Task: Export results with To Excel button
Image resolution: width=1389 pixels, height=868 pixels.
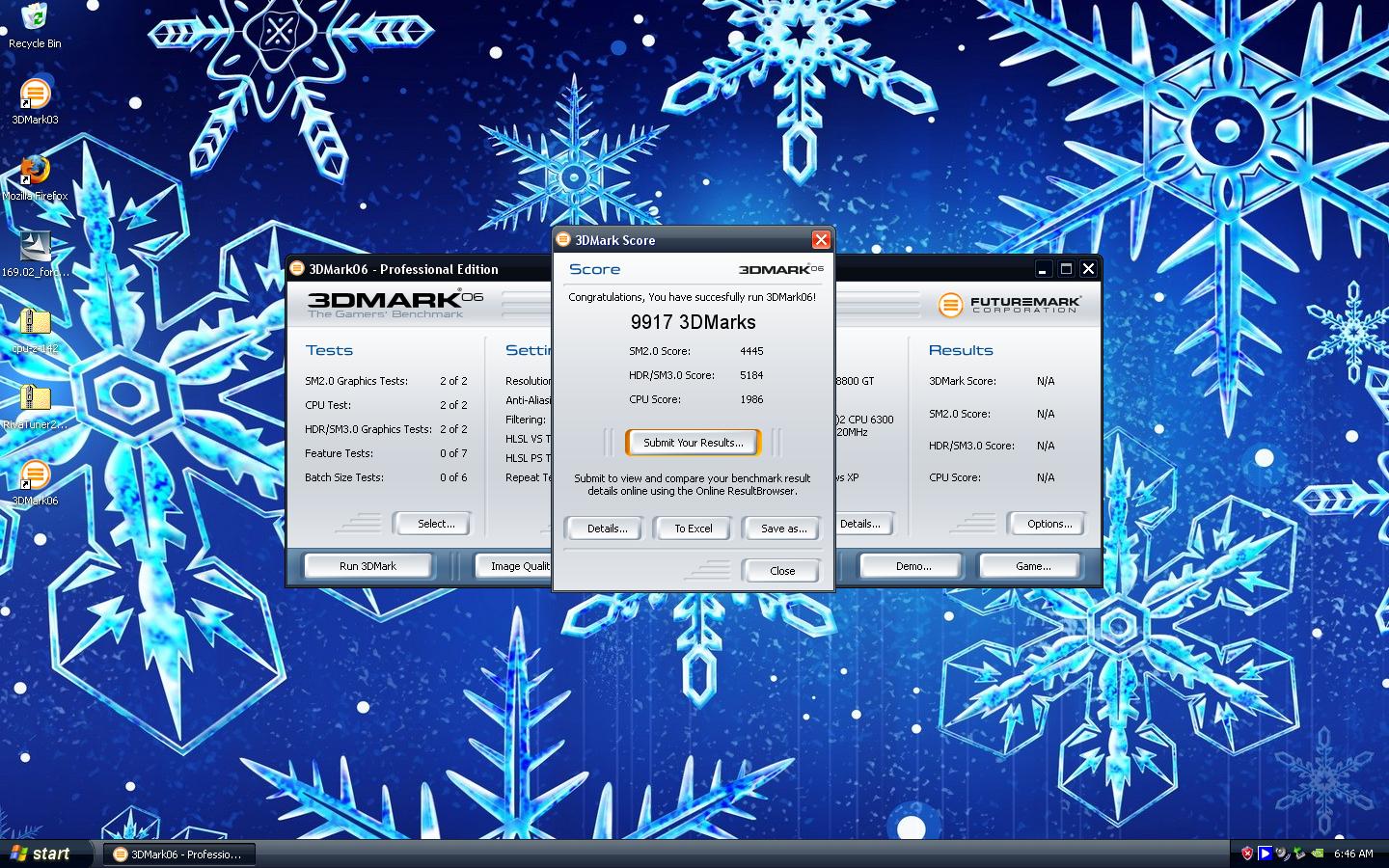Action: coord(693,529)
